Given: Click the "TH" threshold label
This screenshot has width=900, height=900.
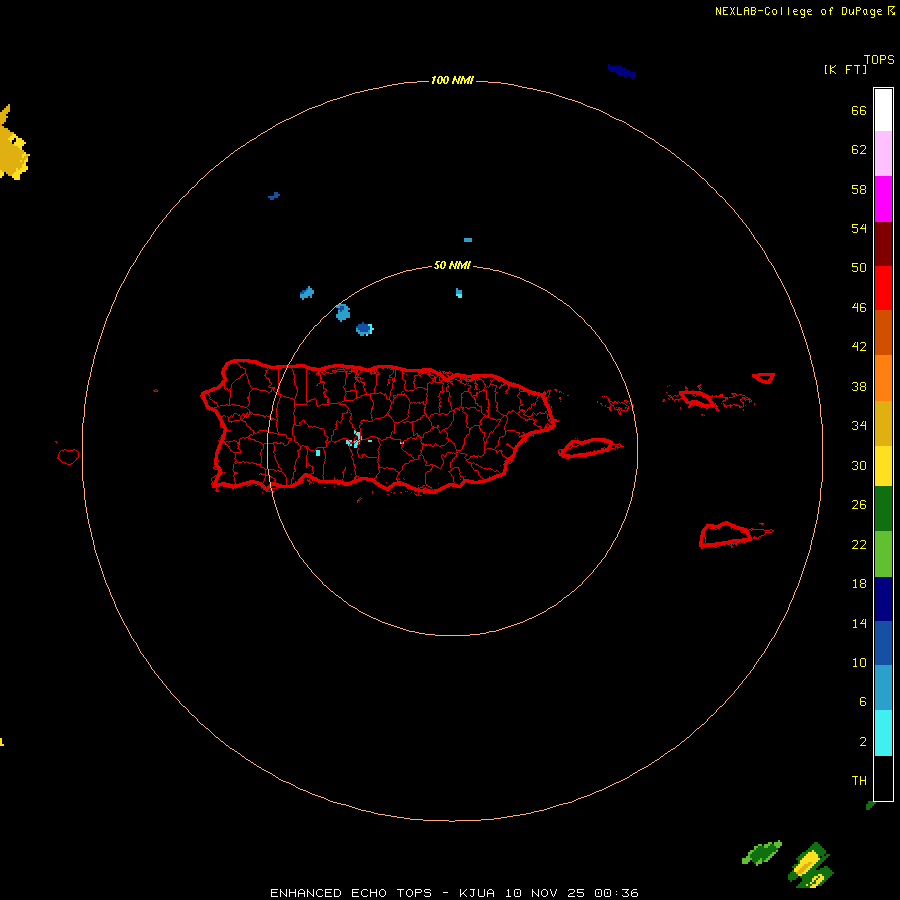Looking at the screenshot, I should click(x=859, y=781).
